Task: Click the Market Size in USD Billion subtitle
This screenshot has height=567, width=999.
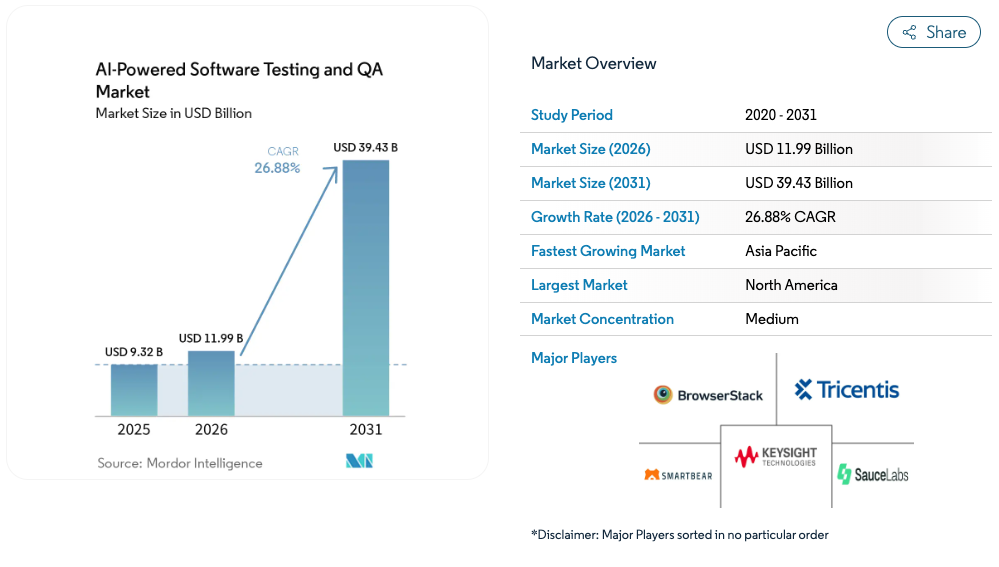Action: [173, 113]
